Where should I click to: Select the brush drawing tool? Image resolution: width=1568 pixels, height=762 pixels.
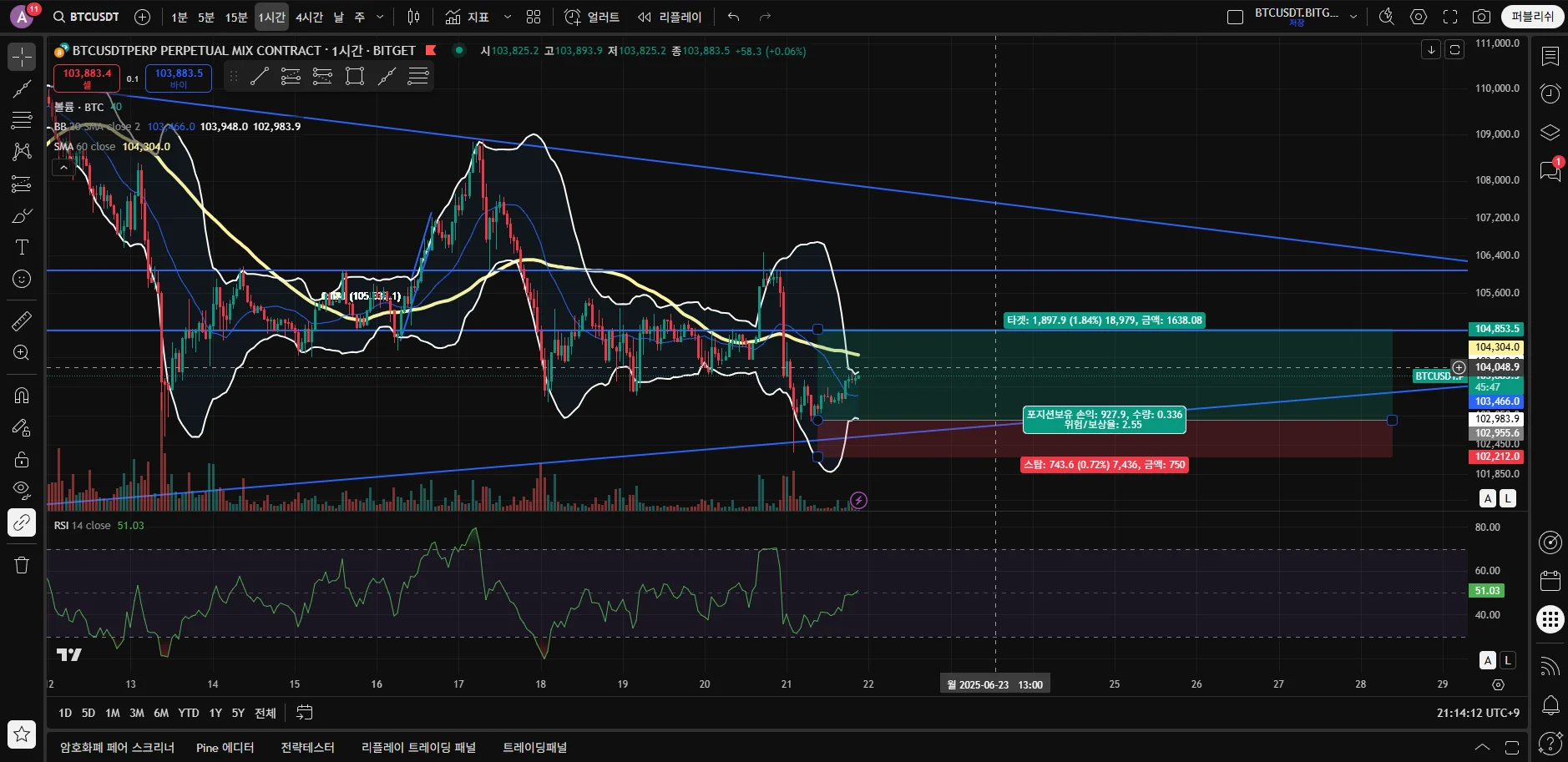[22, 215]
